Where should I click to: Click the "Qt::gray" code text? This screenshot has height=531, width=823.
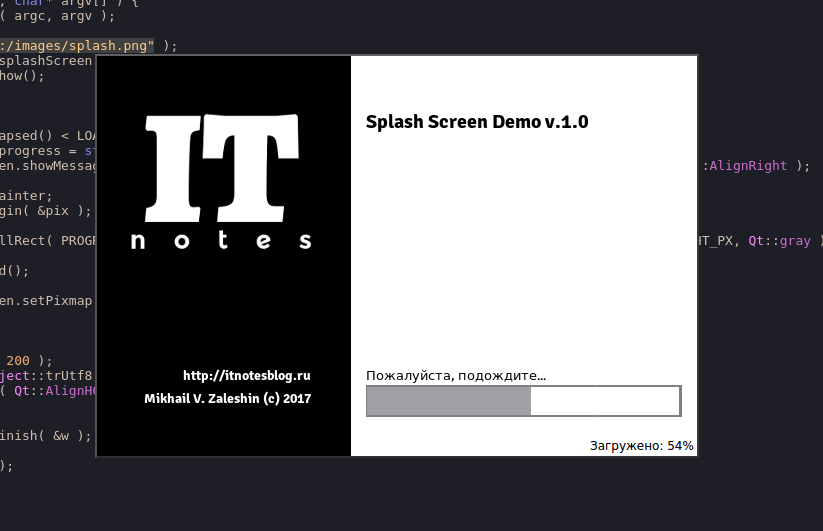(x=779, y=241)
